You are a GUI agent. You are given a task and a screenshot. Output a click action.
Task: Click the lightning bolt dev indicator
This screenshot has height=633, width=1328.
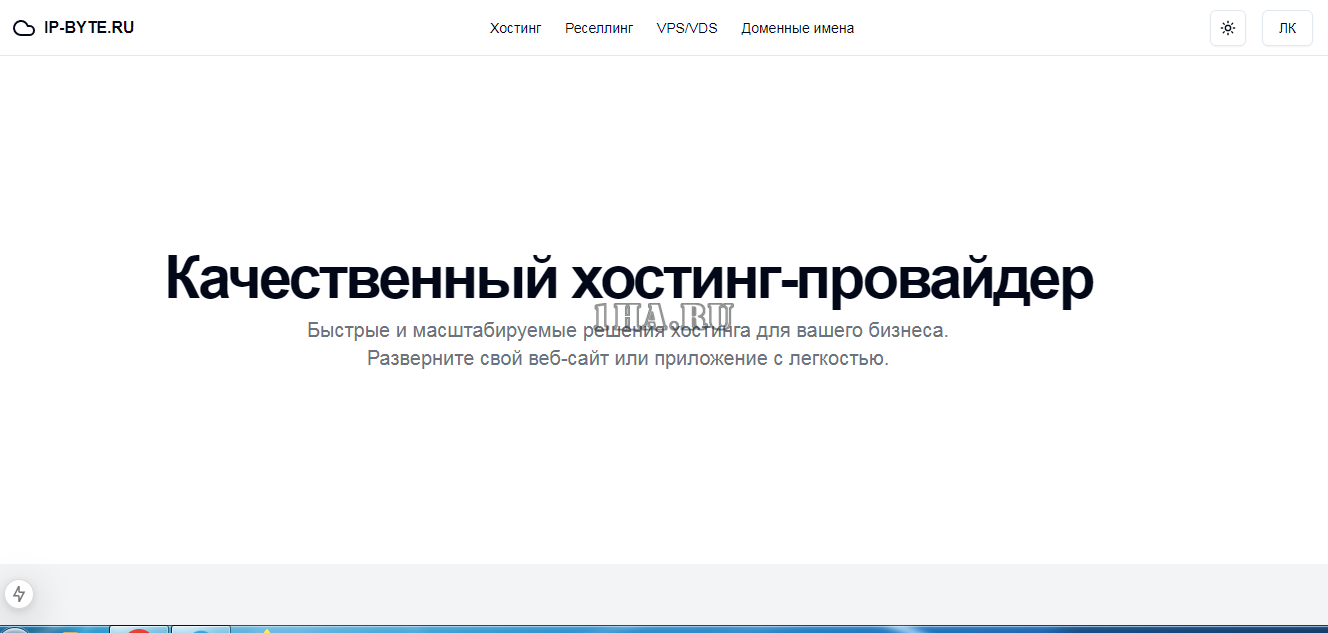coord(19,594)
